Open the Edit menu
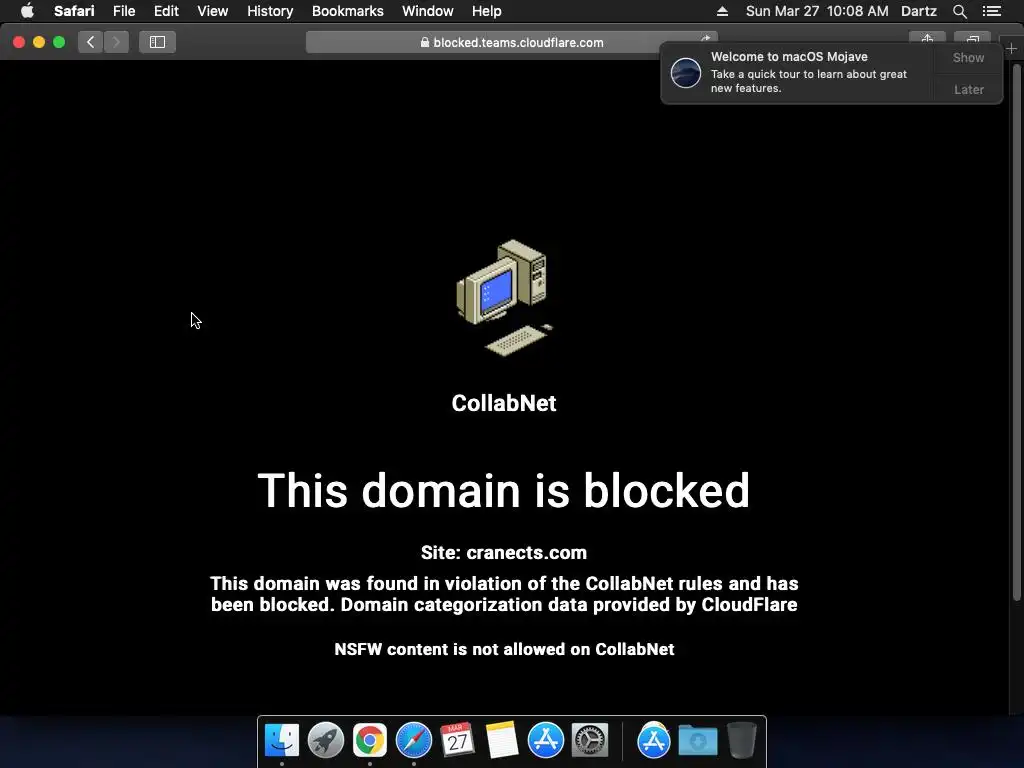This screenshot has height=768, width=1024. point(166,11)
